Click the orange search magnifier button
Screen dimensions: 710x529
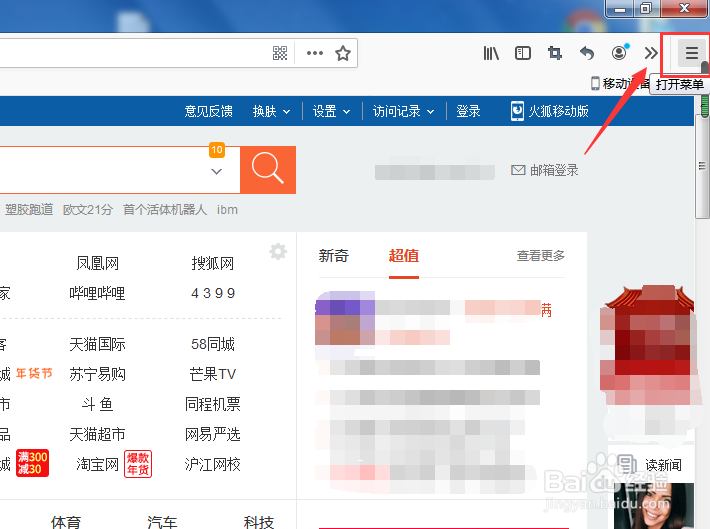(x=268, y=169)
